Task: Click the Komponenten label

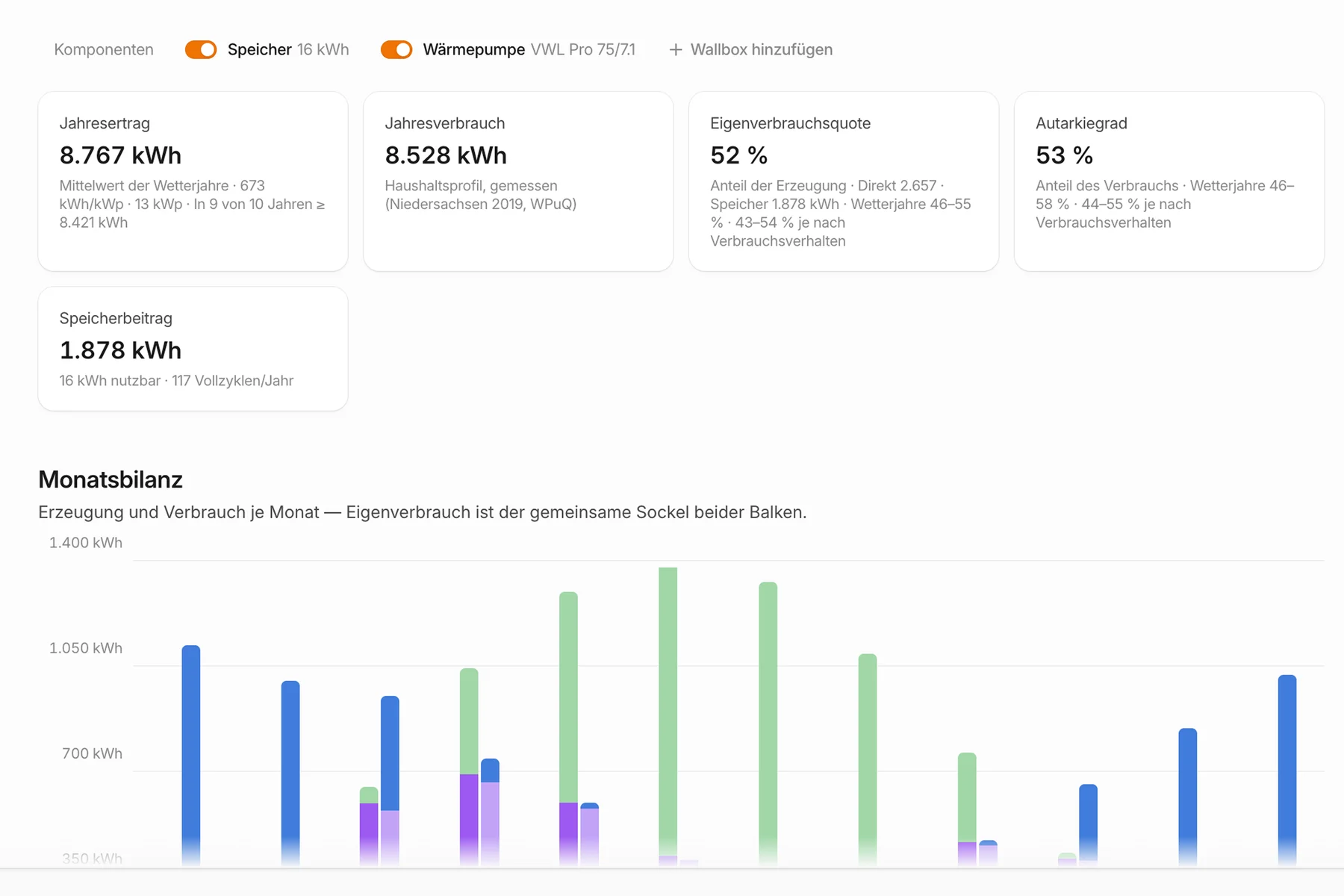Action: tap(104, 49)
